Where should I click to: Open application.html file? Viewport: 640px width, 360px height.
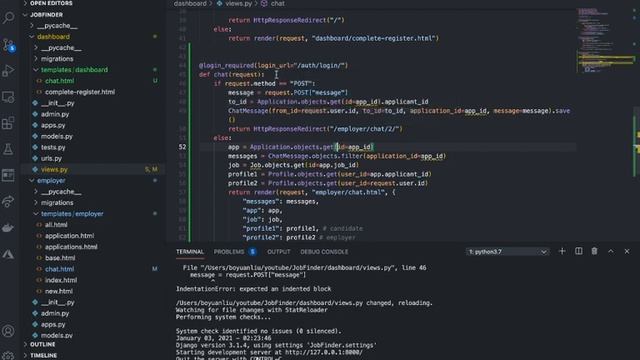(69, 236)
